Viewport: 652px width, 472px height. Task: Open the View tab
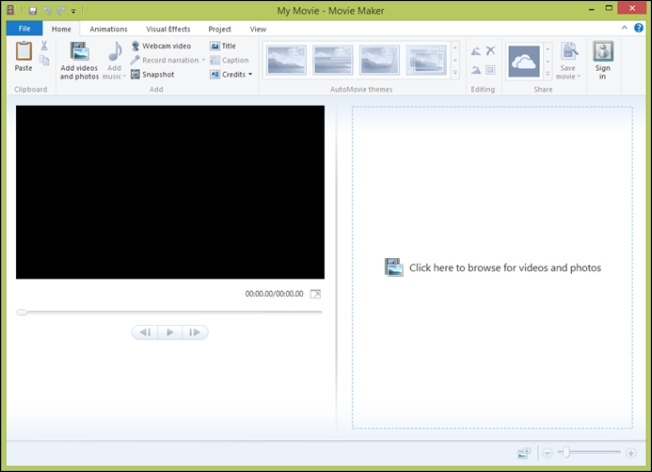click(x=258, y=29)
